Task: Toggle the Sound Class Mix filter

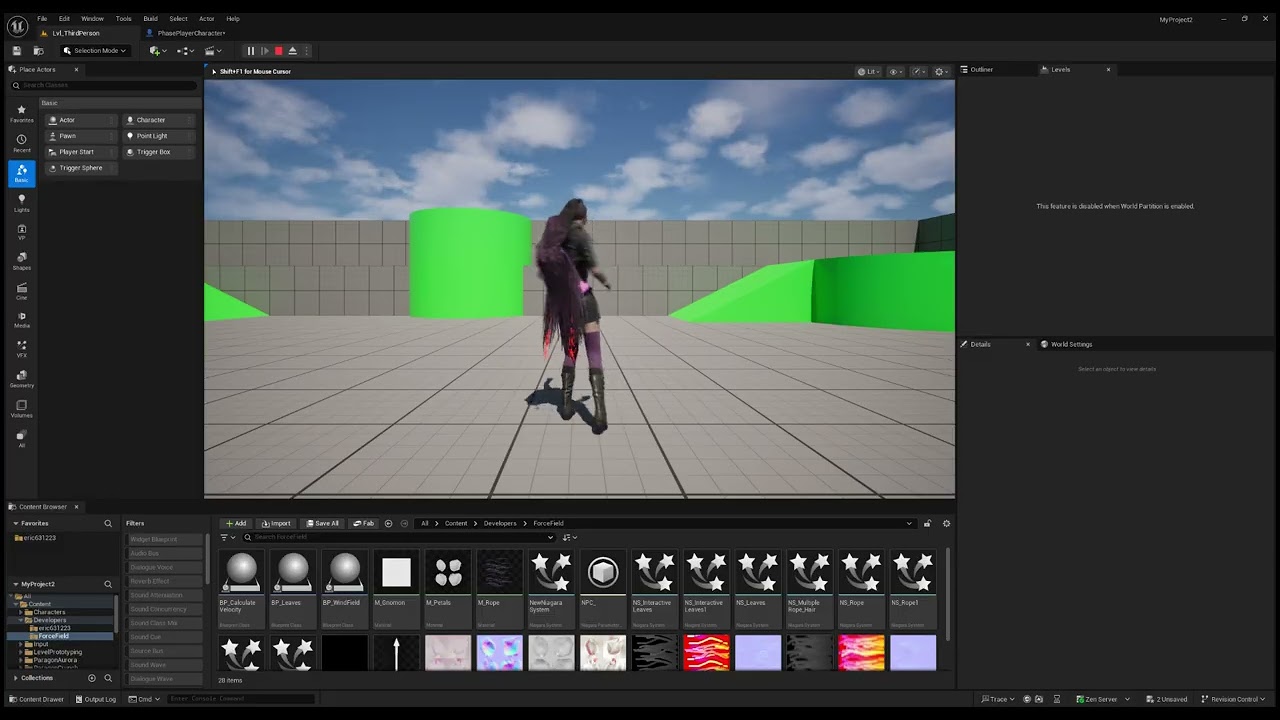Action: [x=165, y=624]
